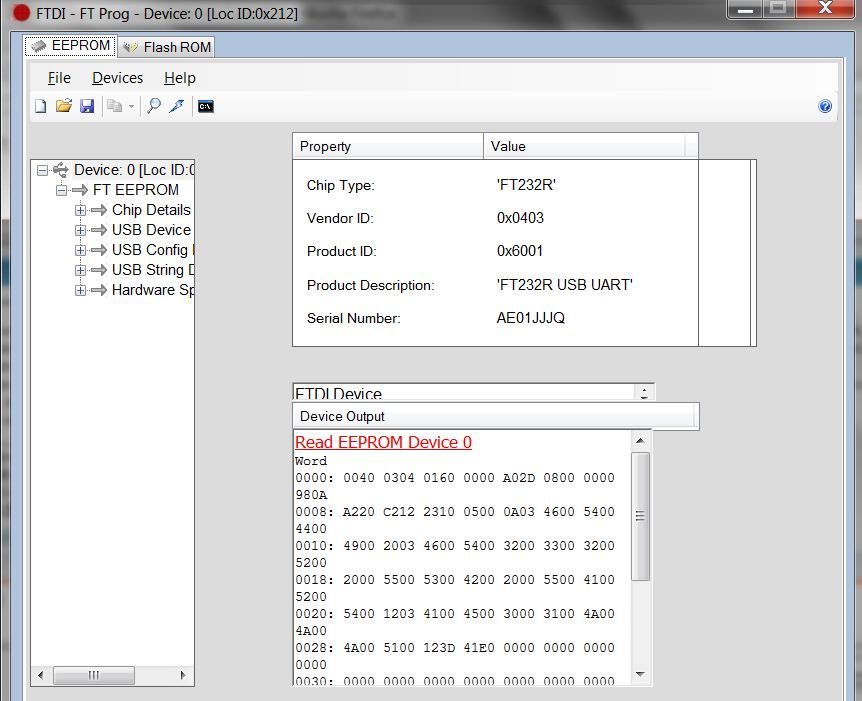Expand the Chip Details tree node
The image size is (862, 701).
point(80,210)
